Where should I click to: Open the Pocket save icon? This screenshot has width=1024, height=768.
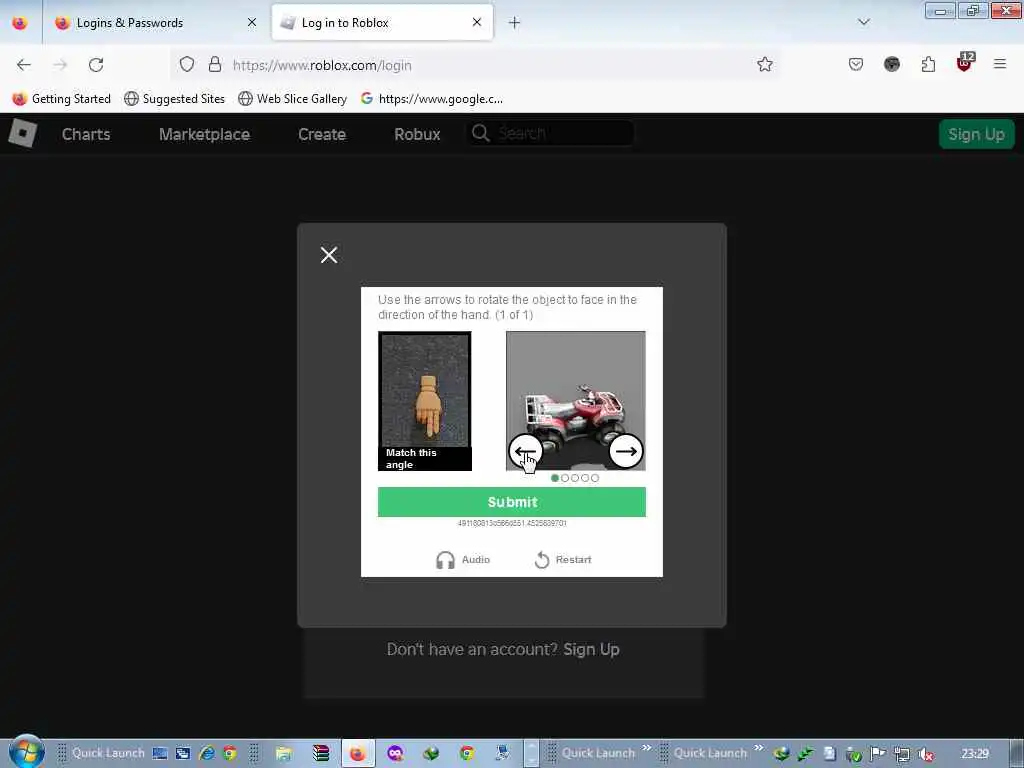pos(856,65)
